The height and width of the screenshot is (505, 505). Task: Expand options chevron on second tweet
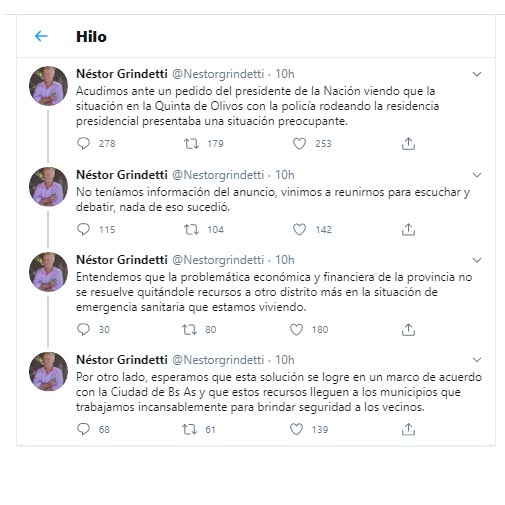477,175
